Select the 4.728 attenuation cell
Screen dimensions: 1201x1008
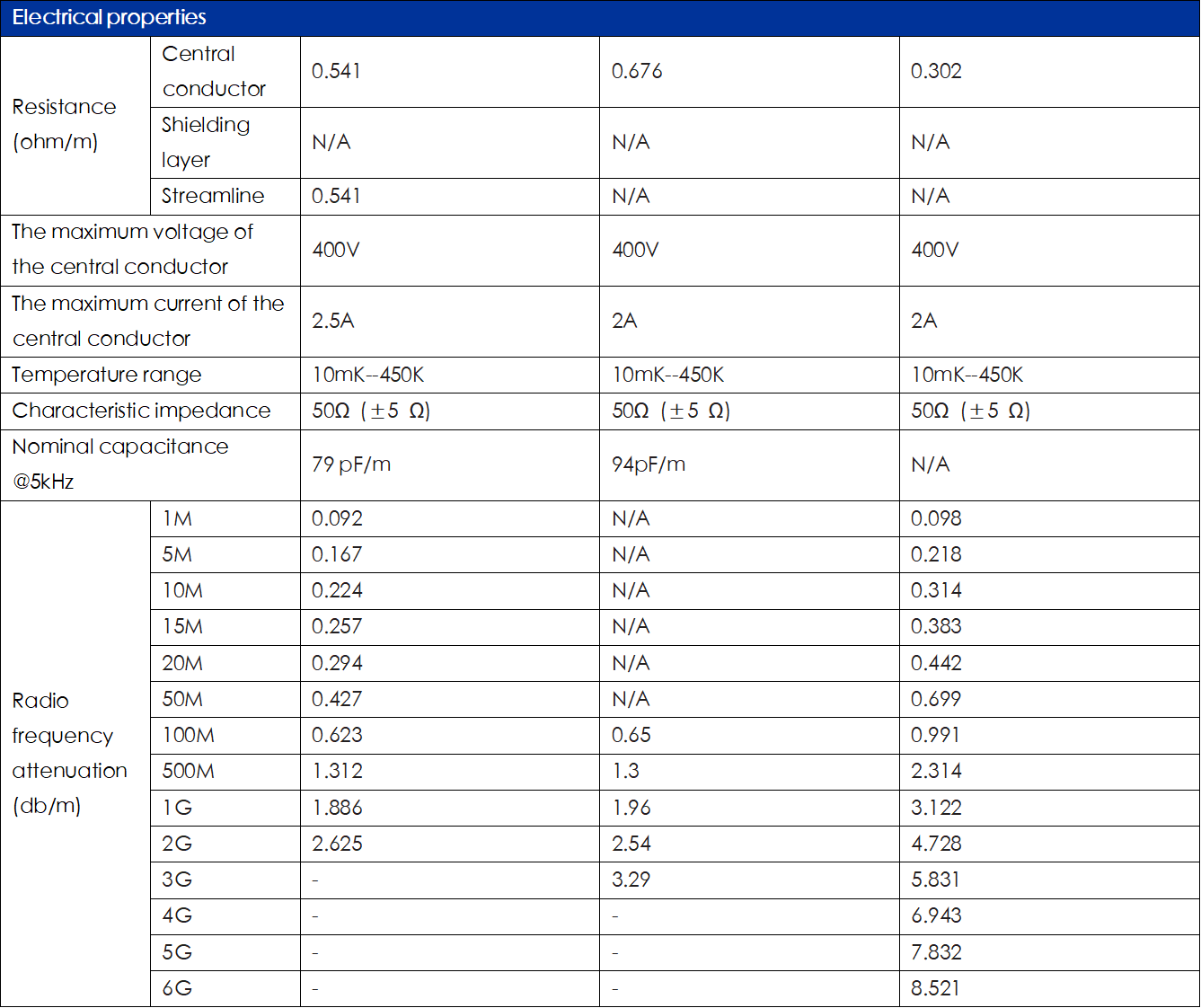point(936,844)
